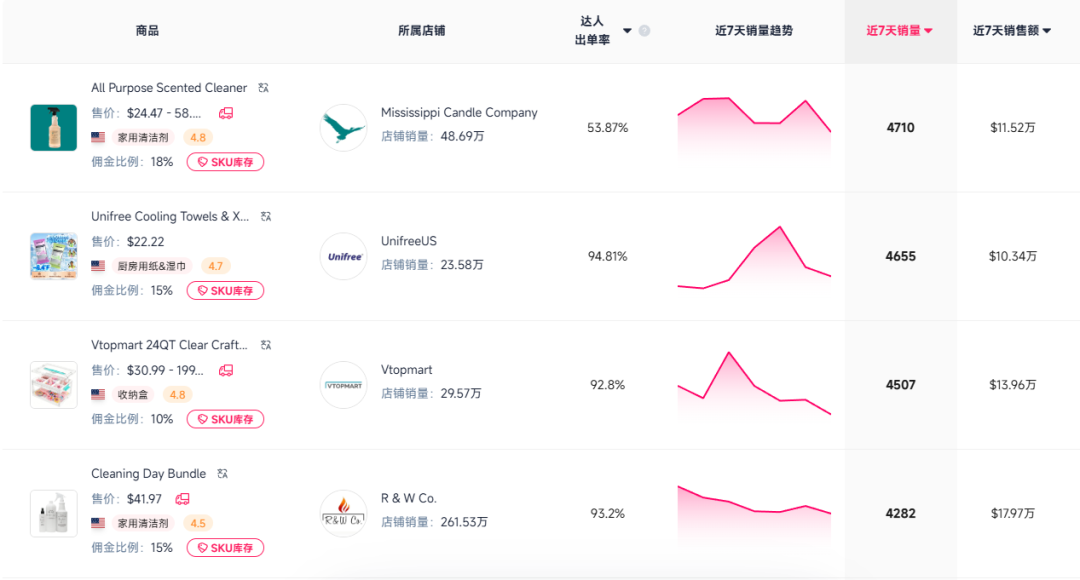Click 家用清洁剂 category tag in first row
The height and width of the screenshot is (580, 1080).
(x=143, y=137)
